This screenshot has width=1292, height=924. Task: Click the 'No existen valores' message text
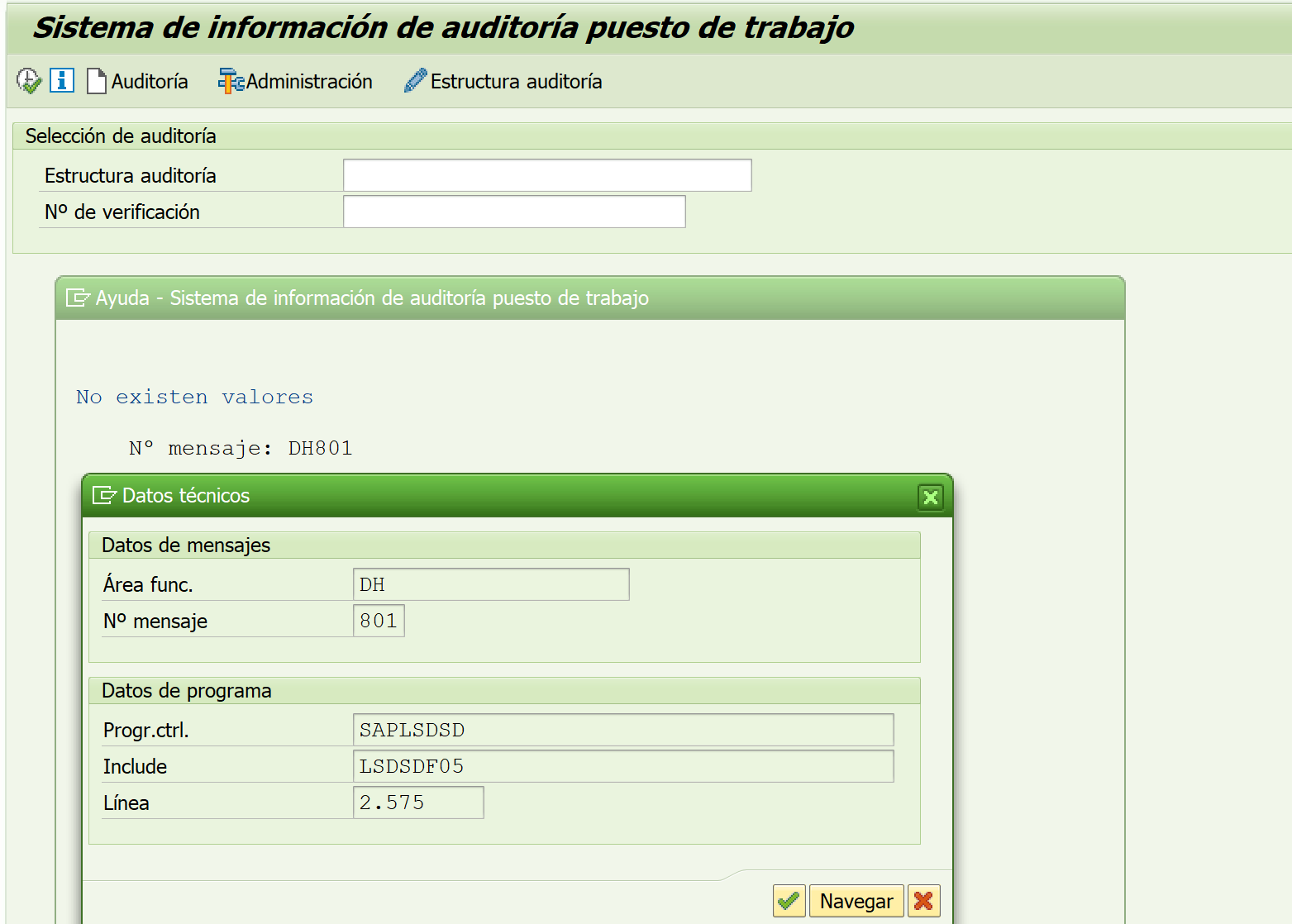click(195, 397)
